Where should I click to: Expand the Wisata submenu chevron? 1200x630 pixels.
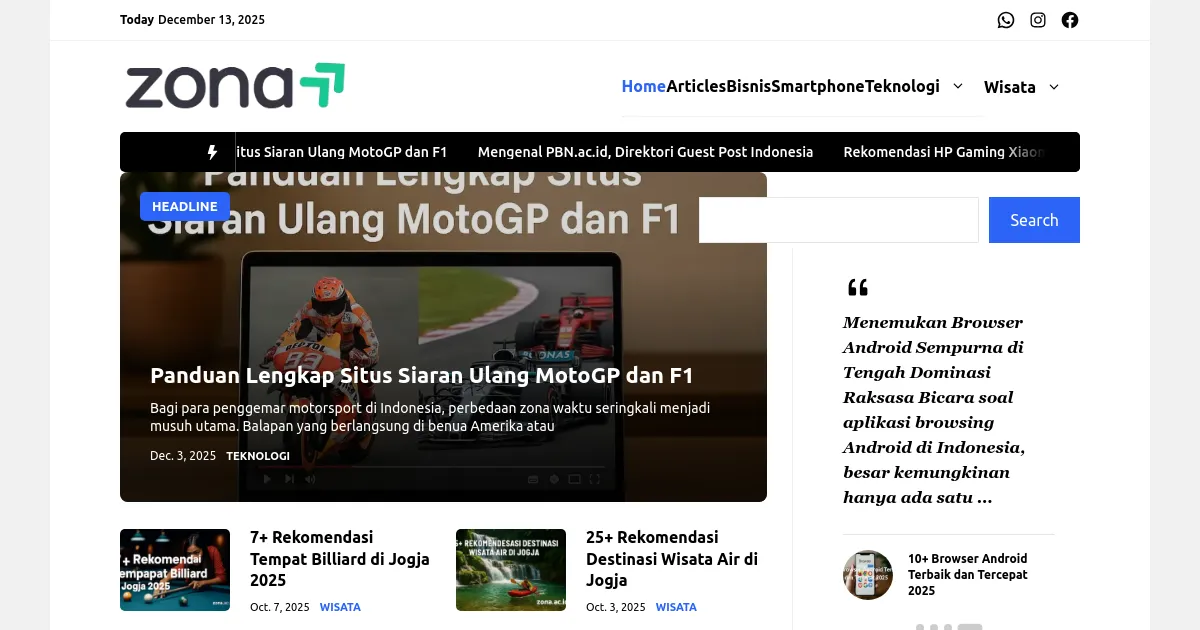click(x=1054, y=87)
